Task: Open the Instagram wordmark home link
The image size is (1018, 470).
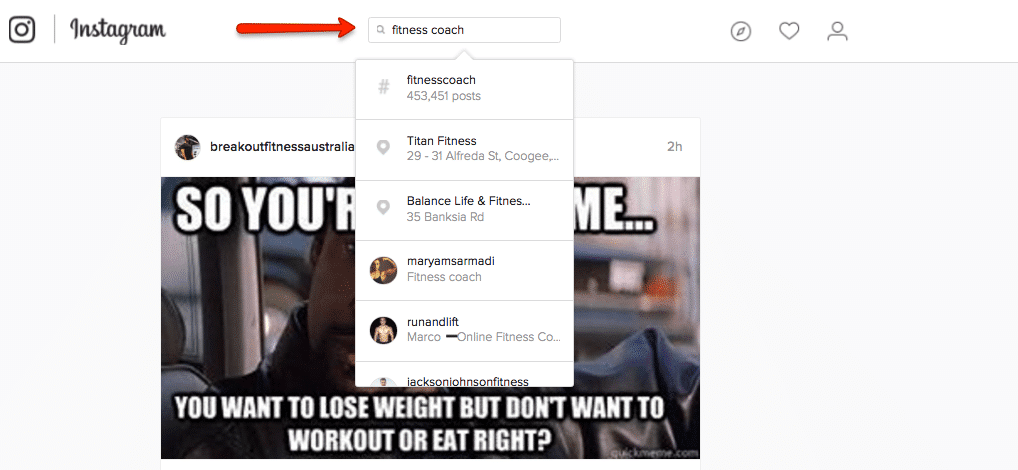Action: 118,30
